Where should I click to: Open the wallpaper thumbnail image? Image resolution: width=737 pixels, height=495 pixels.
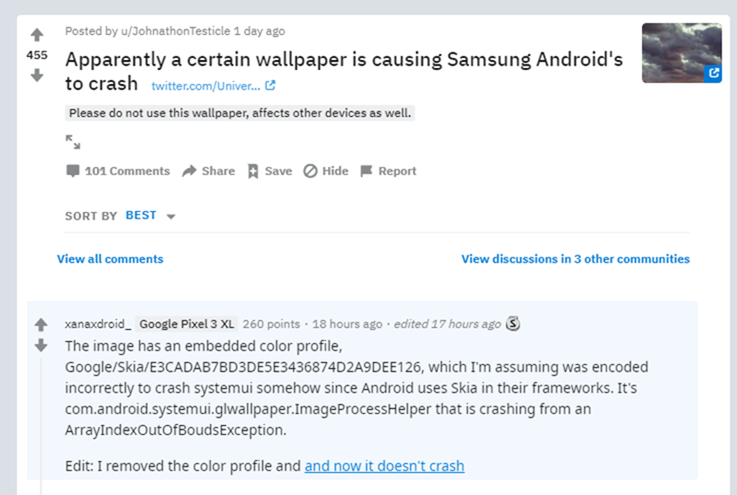[681, 53]
